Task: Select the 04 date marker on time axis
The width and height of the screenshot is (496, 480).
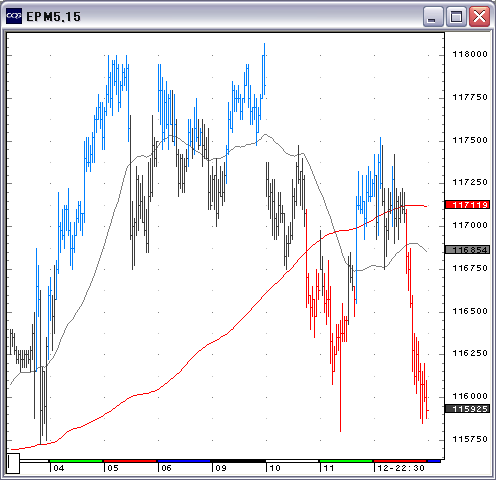Action: [59, 468]
